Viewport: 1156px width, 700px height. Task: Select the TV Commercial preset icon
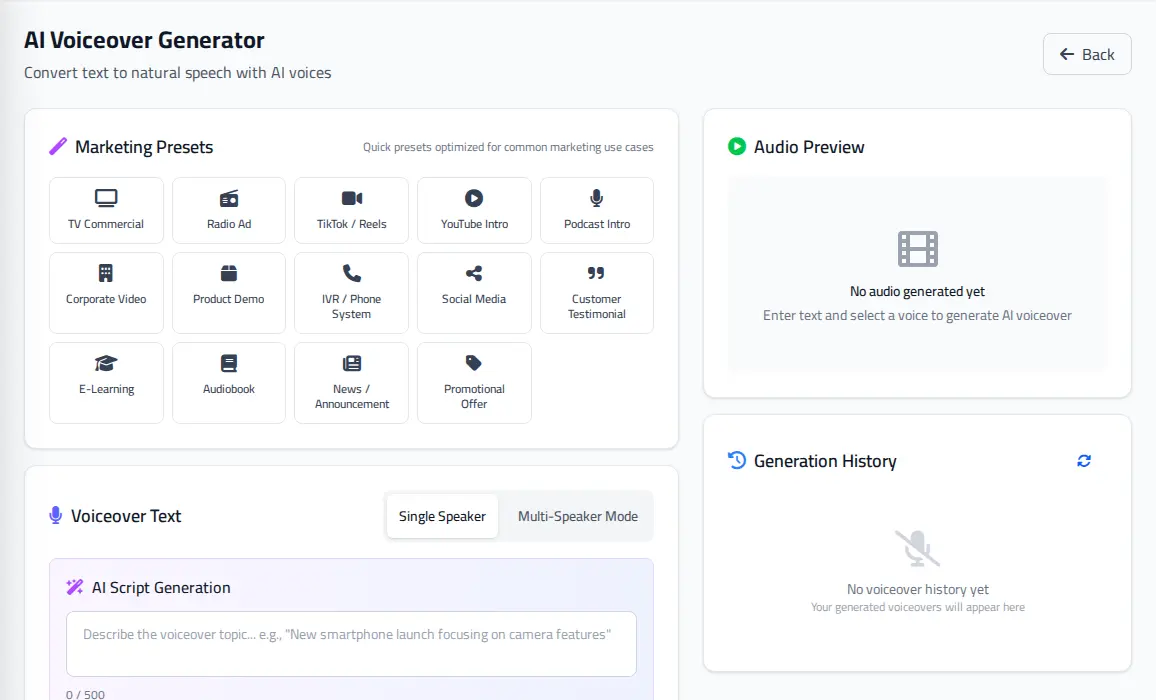click(106, 198)
